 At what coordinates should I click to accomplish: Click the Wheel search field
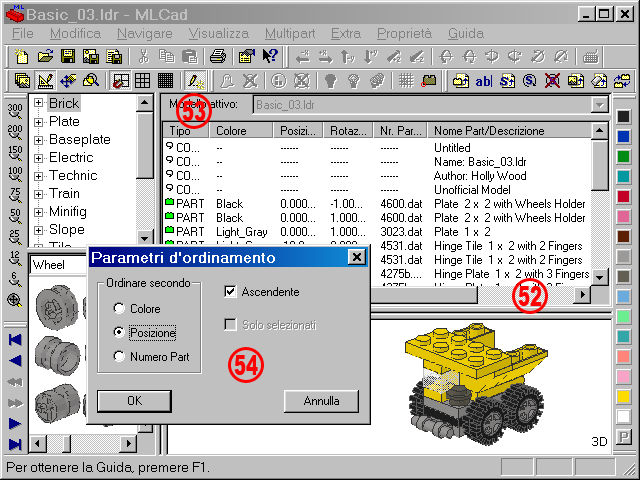pos(60,265)
